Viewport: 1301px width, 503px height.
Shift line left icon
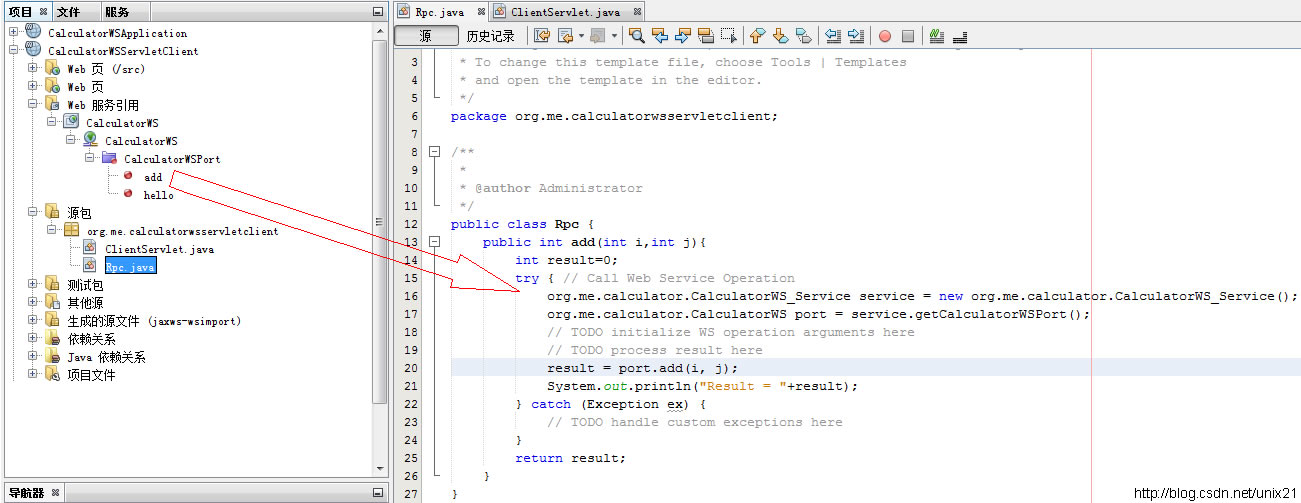pyautogui.click(x=832, y=36)
